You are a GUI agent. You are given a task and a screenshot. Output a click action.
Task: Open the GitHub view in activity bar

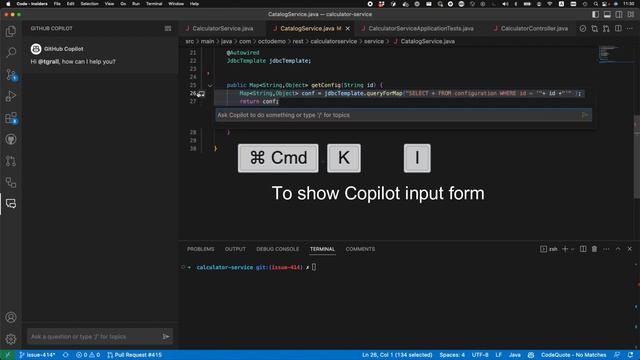tap(11, 140)
